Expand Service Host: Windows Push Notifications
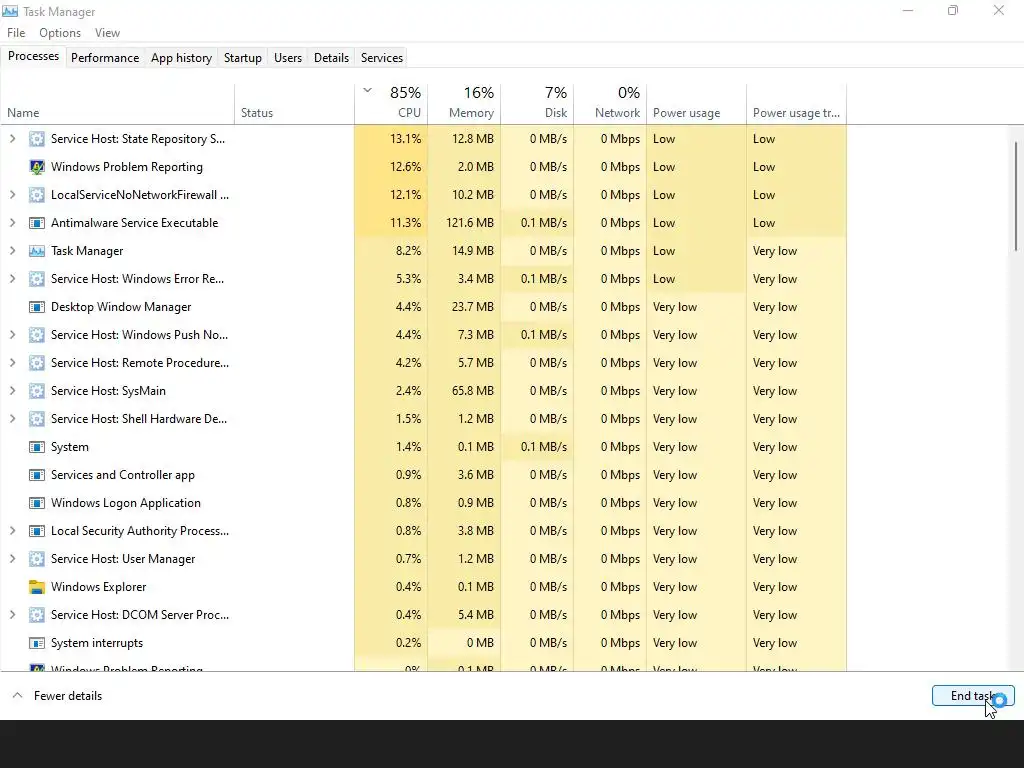Image resolution: width=1024 pixels, height=768 pixels. click(12, 335)
